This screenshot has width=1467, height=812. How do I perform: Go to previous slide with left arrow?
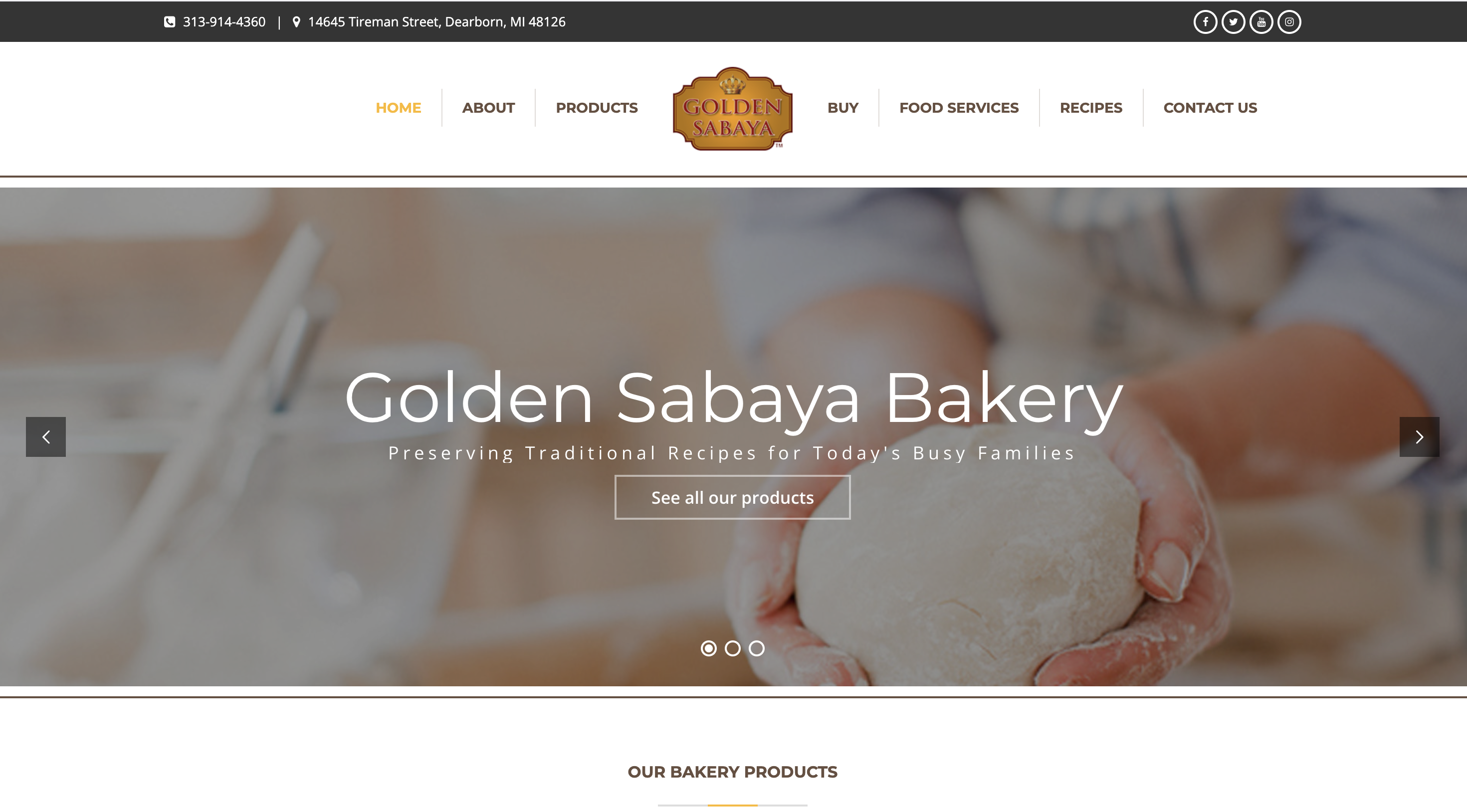click(x=45, y=437)
